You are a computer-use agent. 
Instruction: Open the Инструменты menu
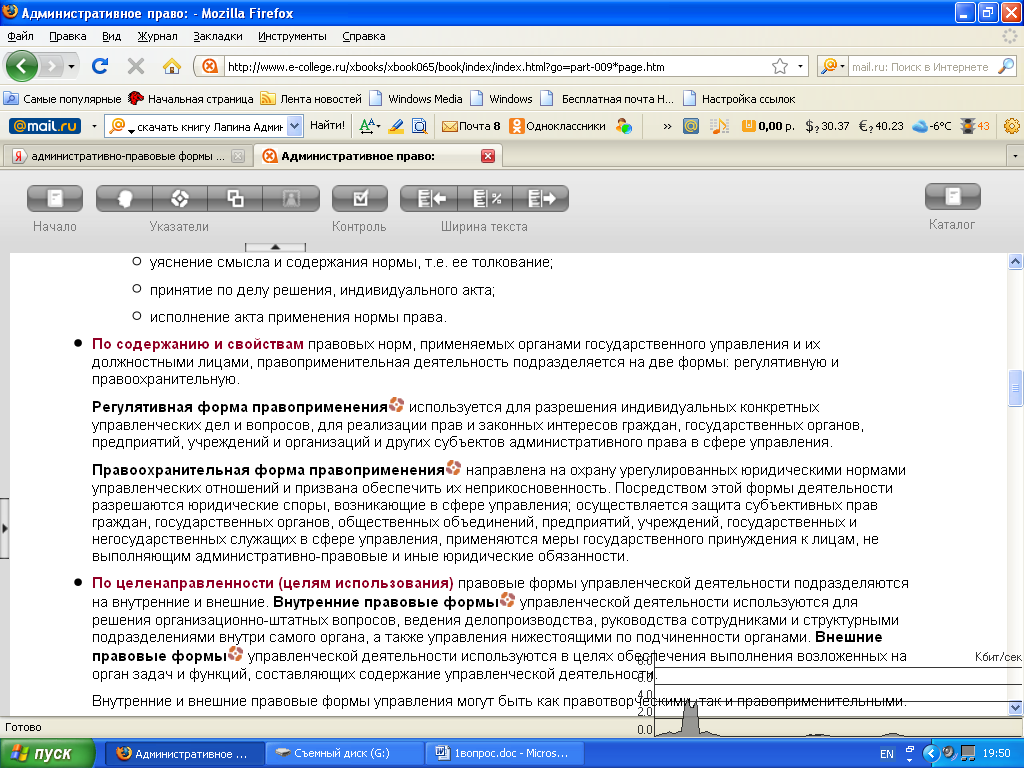pyautogui.click(x=292, y=37)
